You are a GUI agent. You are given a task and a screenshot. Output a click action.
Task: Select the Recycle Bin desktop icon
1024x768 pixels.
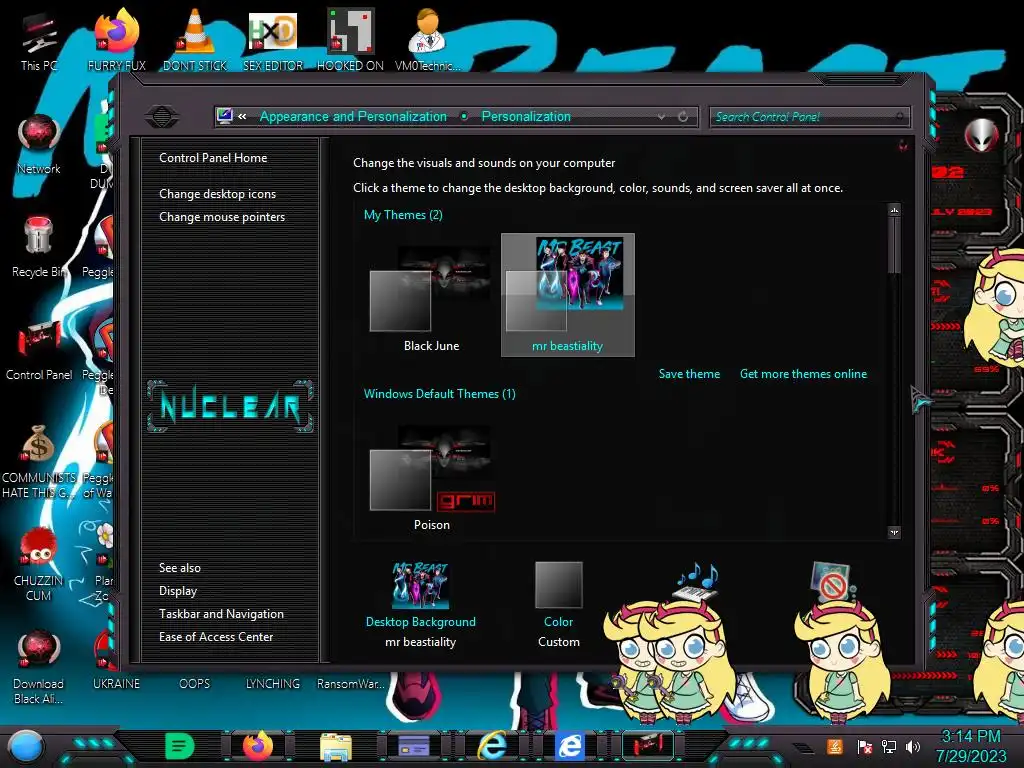point(39,248)
